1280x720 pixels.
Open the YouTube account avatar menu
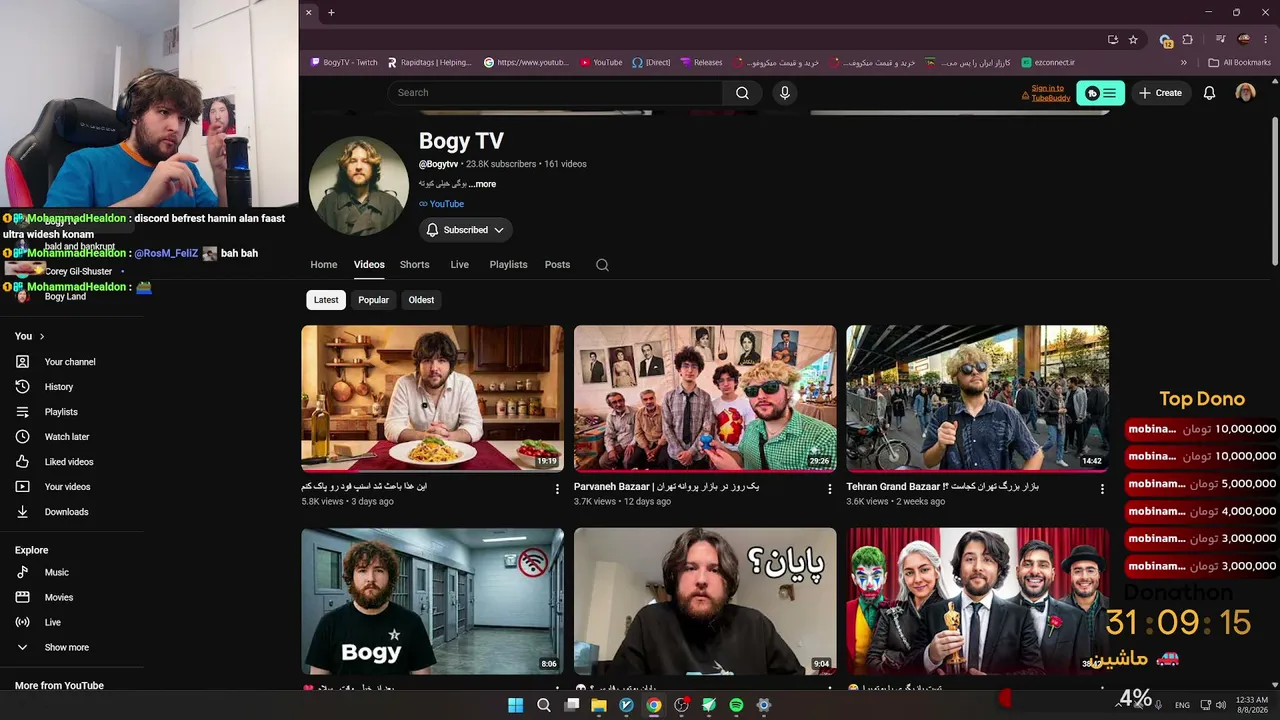[1245, 93]
